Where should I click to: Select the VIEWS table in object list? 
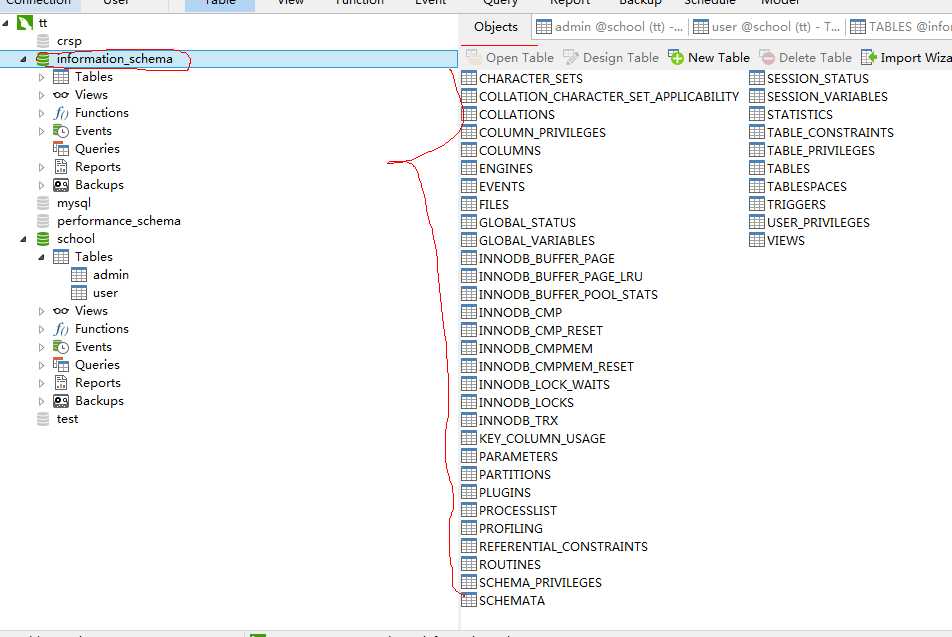777,240
